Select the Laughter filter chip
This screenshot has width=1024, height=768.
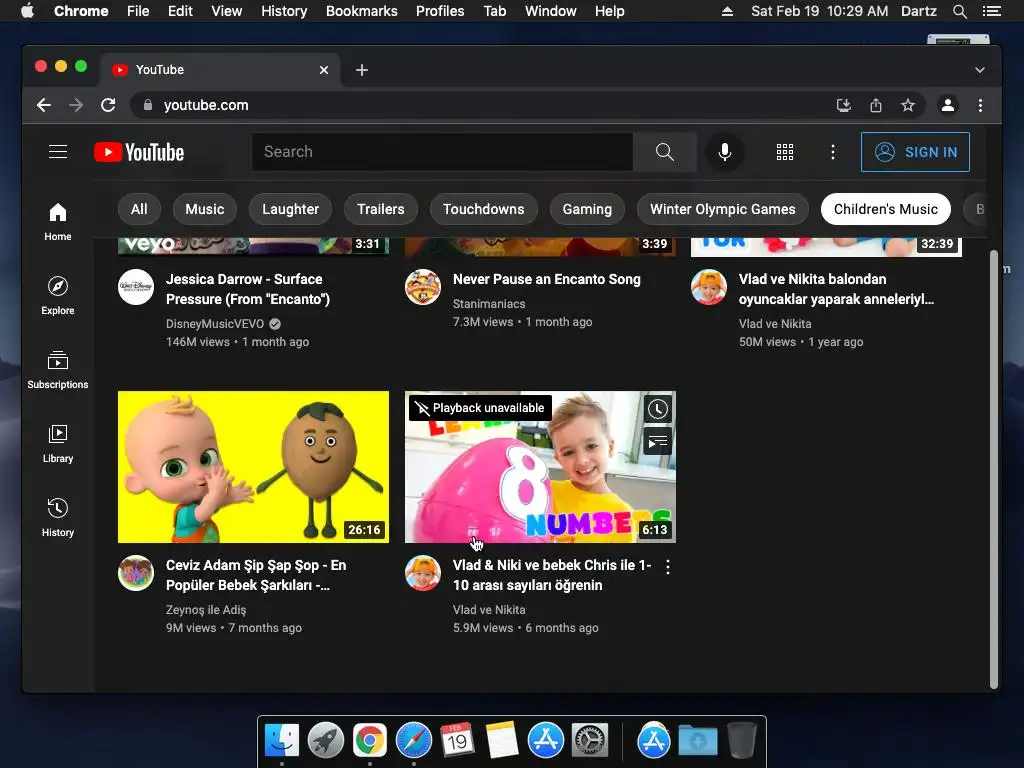pos(291,209)
